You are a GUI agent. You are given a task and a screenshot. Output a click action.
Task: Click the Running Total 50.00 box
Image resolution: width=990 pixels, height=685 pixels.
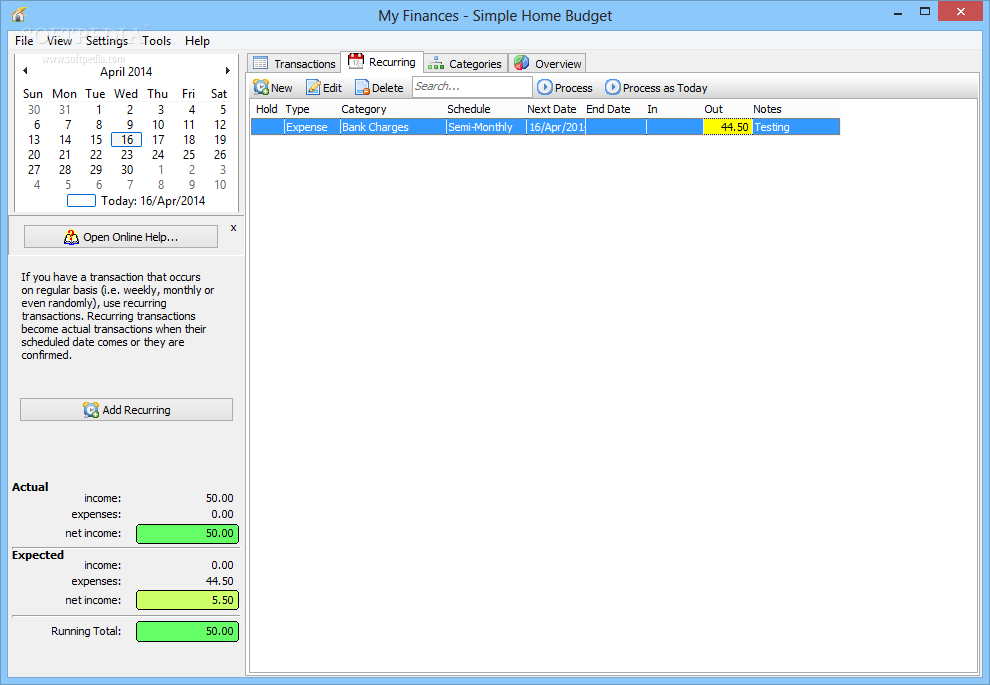pos(188,631)
